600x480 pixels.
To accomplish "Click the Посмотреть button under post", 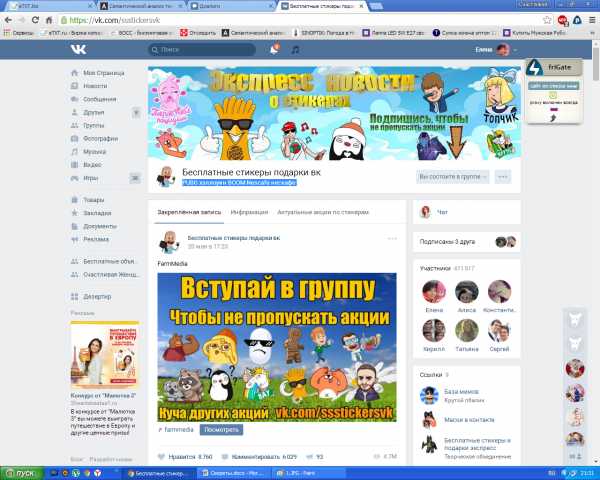I will click(221, 429).
